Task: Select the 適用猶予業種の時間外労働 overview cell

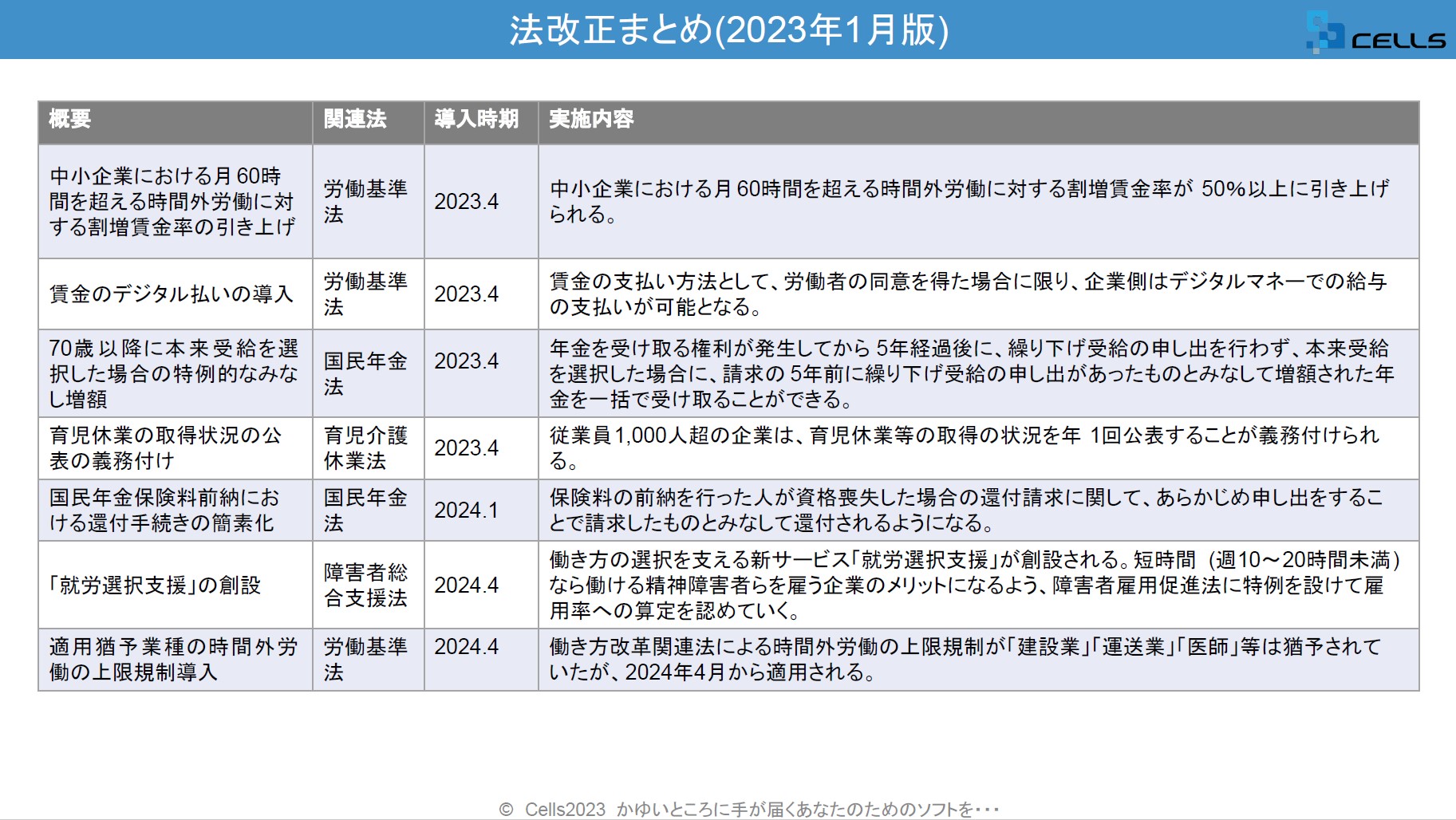Action: click(x=176, y=660)
